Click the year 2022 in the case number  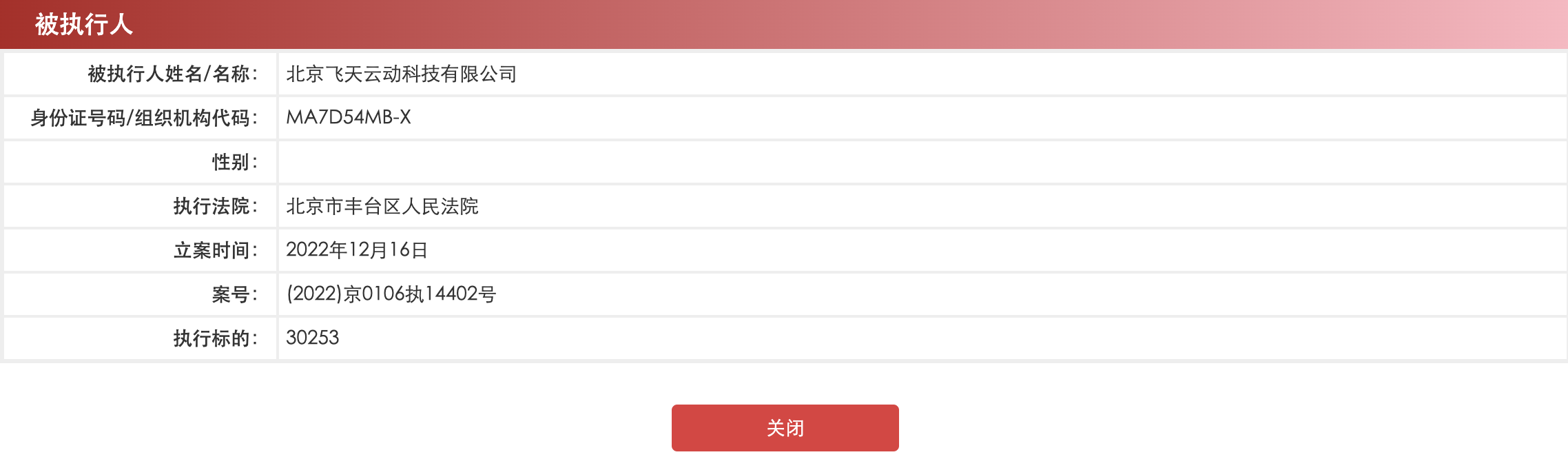(314, 294)
